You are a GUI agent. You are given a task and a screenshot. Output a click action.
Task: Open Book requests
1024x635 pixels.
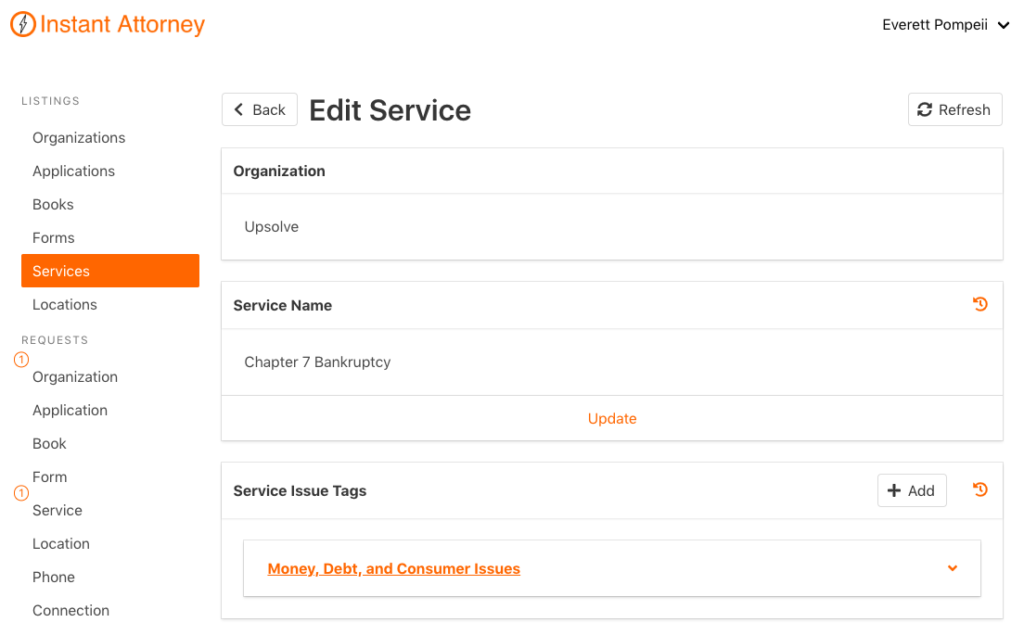[x=50, y=444]
